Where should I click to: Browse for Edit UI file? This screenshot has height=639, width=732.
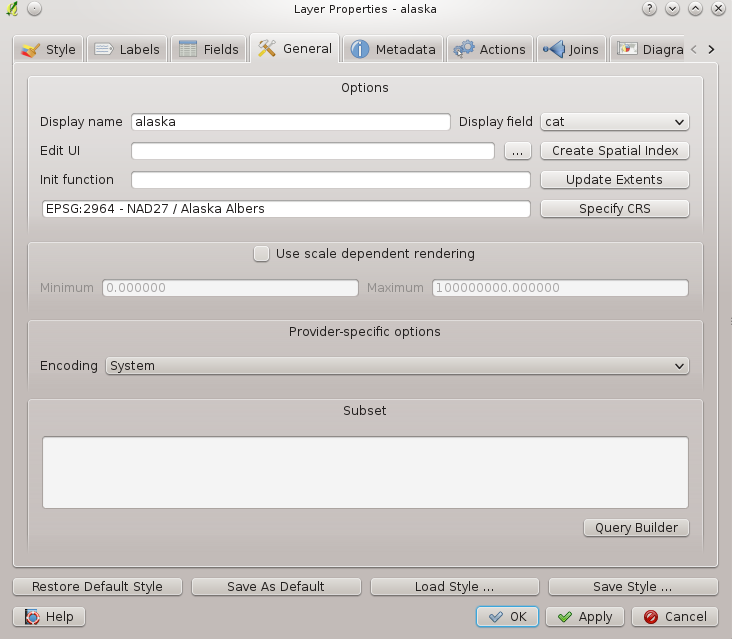517,151
